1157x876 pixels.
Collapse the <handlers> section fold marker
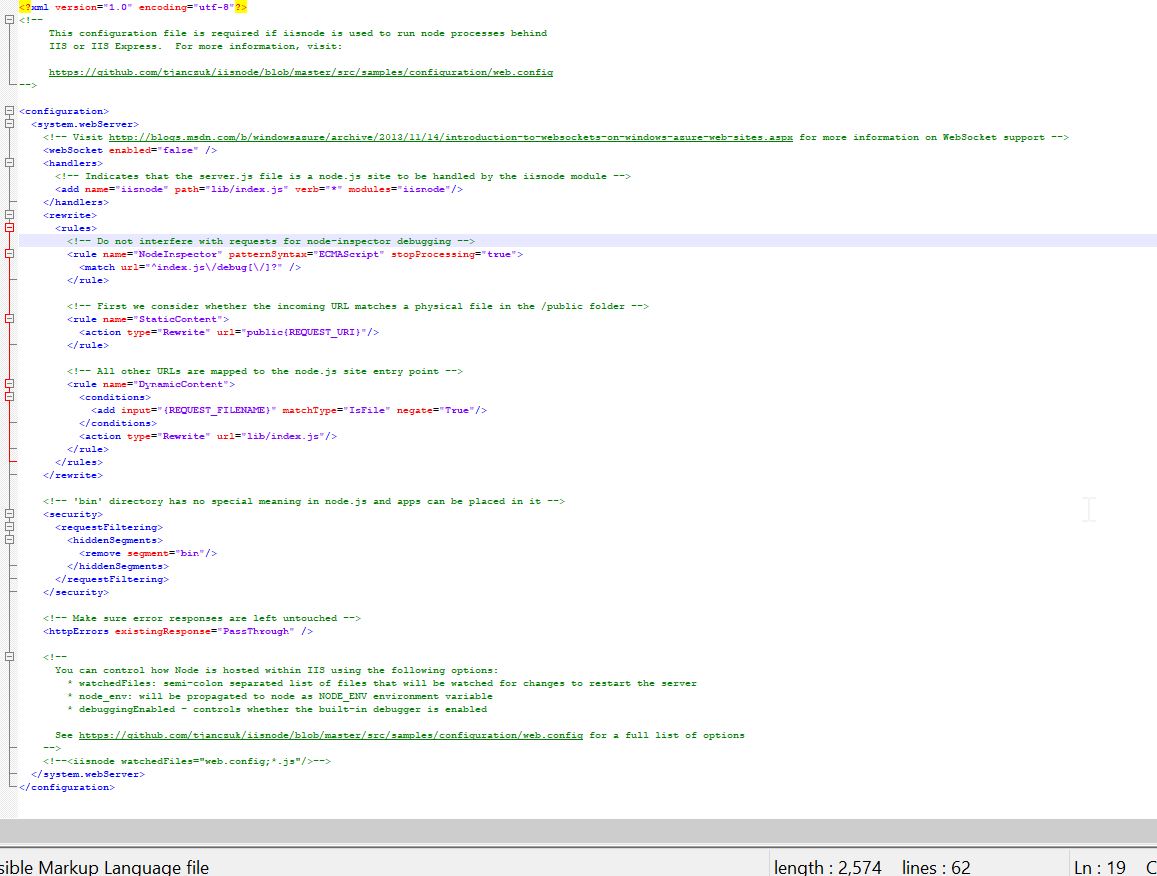tap(10, 163)
